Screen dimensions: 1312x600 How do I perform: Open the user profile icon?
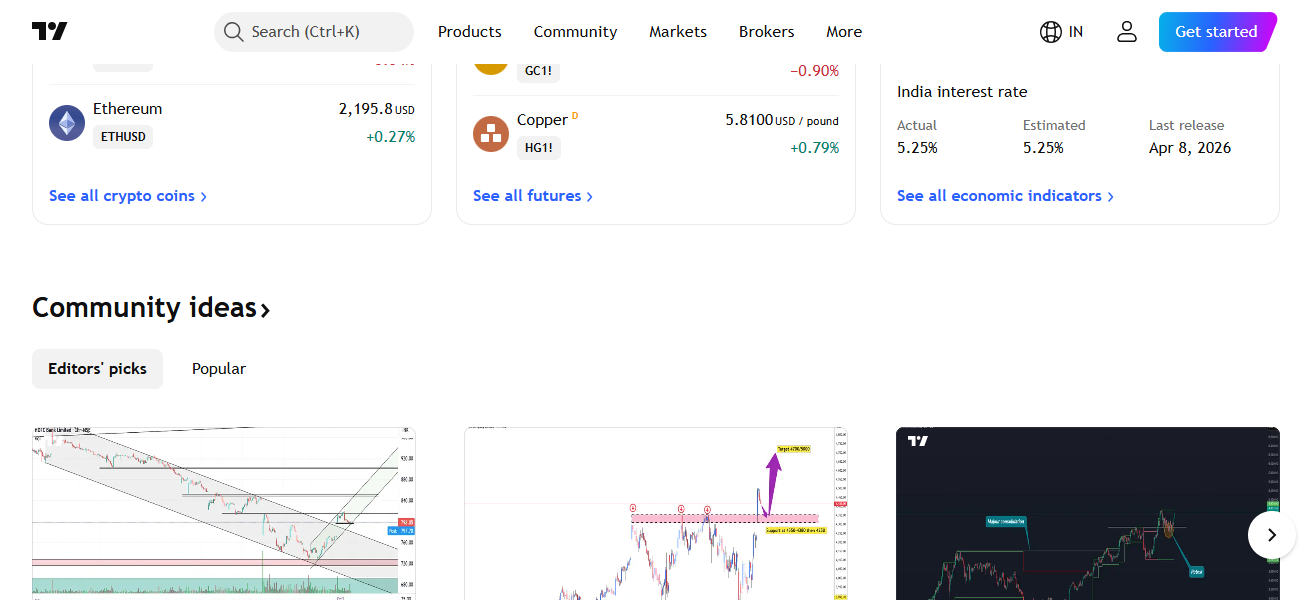pyautogui.click(x=1126, y=31)
